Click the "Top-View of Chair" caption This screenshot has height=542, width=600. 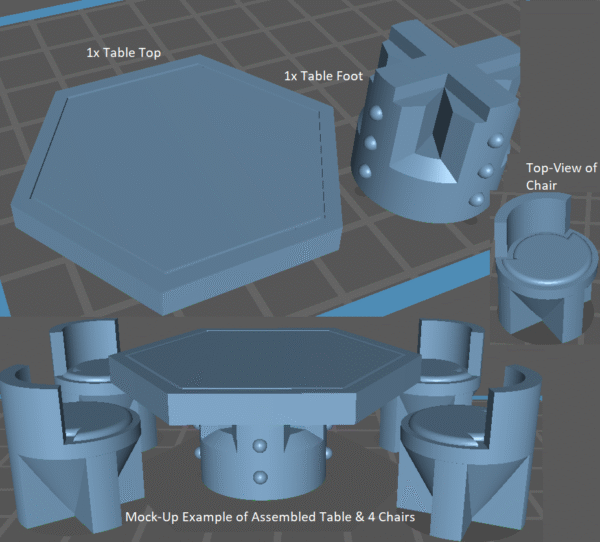click(560, 177)
